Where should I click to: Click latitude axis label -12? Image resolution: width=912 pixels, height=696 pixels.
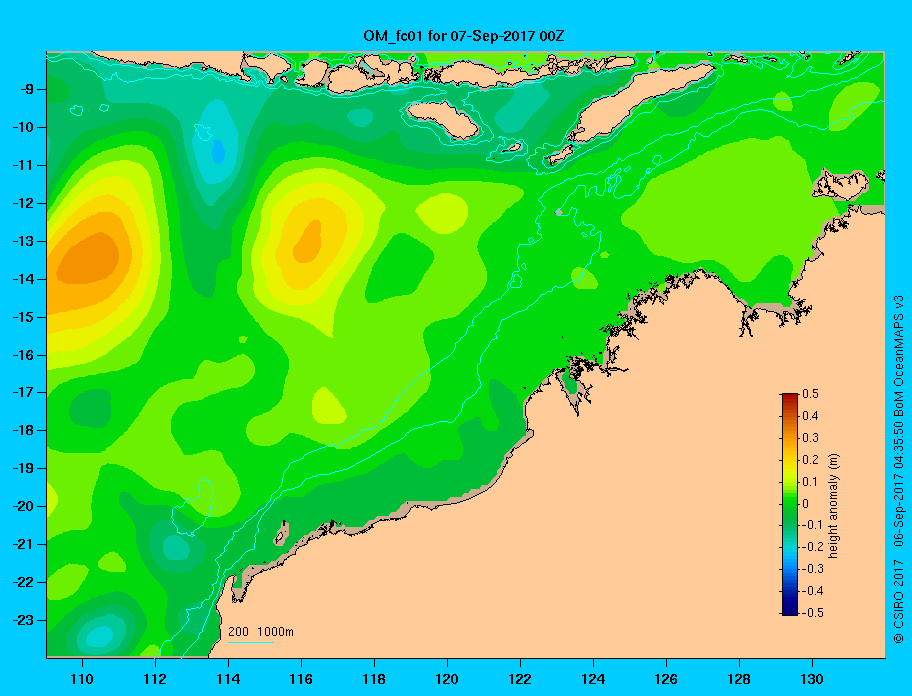click(22, 204)
